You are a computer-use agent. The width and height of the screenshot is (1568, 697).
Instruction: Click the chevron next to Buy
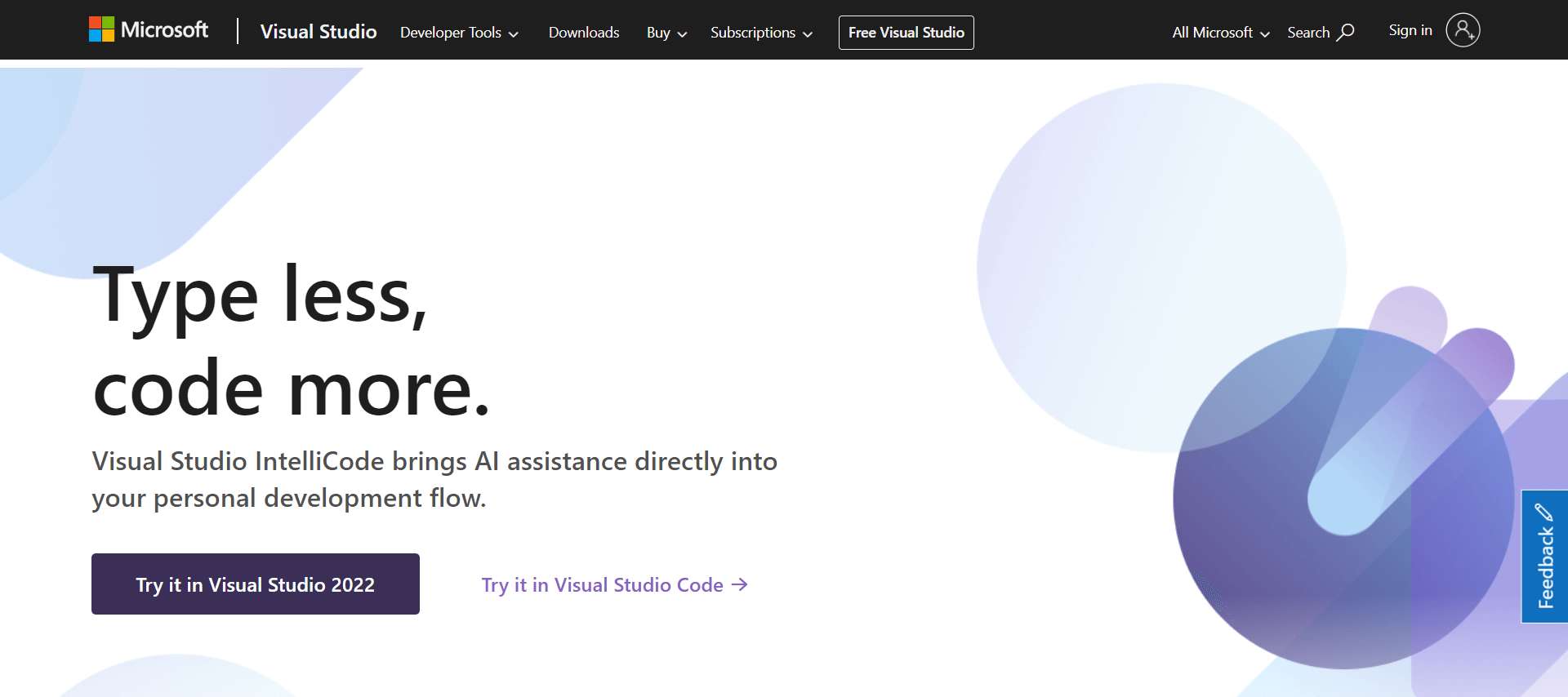click(x=682, y=34)
